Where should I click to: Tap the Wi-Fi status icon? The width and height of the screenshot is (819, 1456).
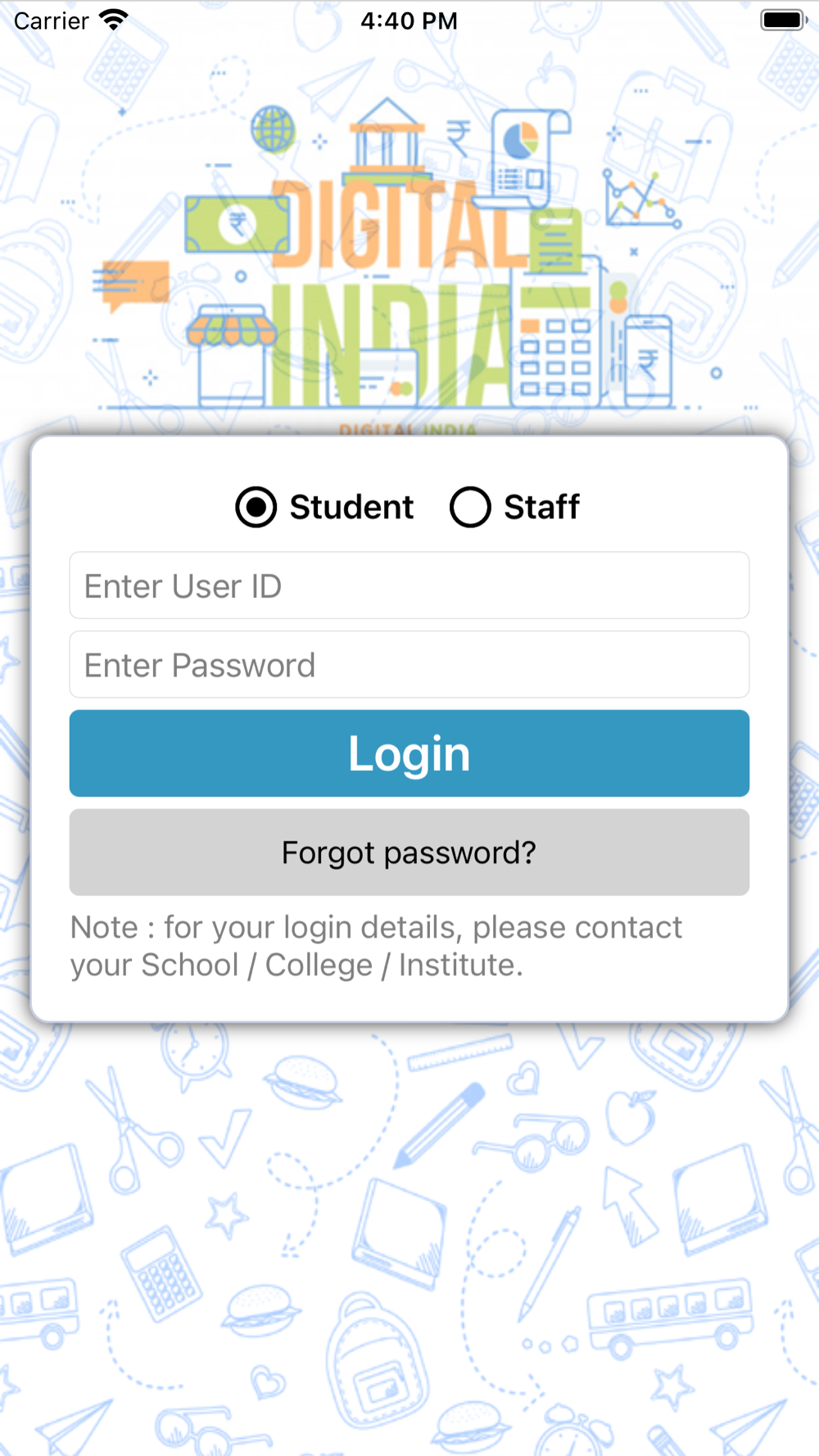pos(114,20)
